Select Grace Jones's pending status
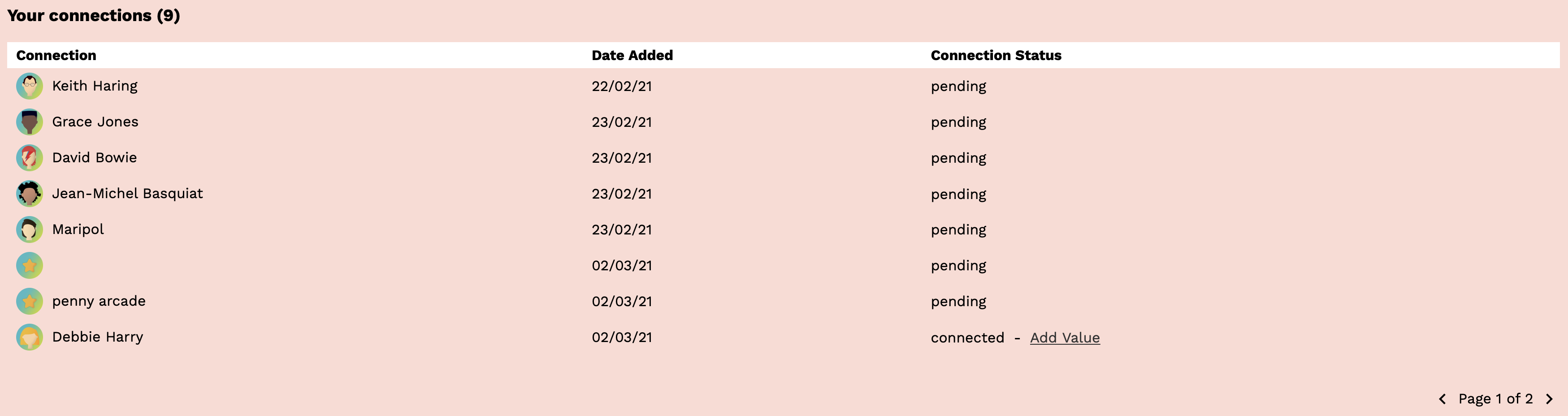 click(x=958, y=122)
